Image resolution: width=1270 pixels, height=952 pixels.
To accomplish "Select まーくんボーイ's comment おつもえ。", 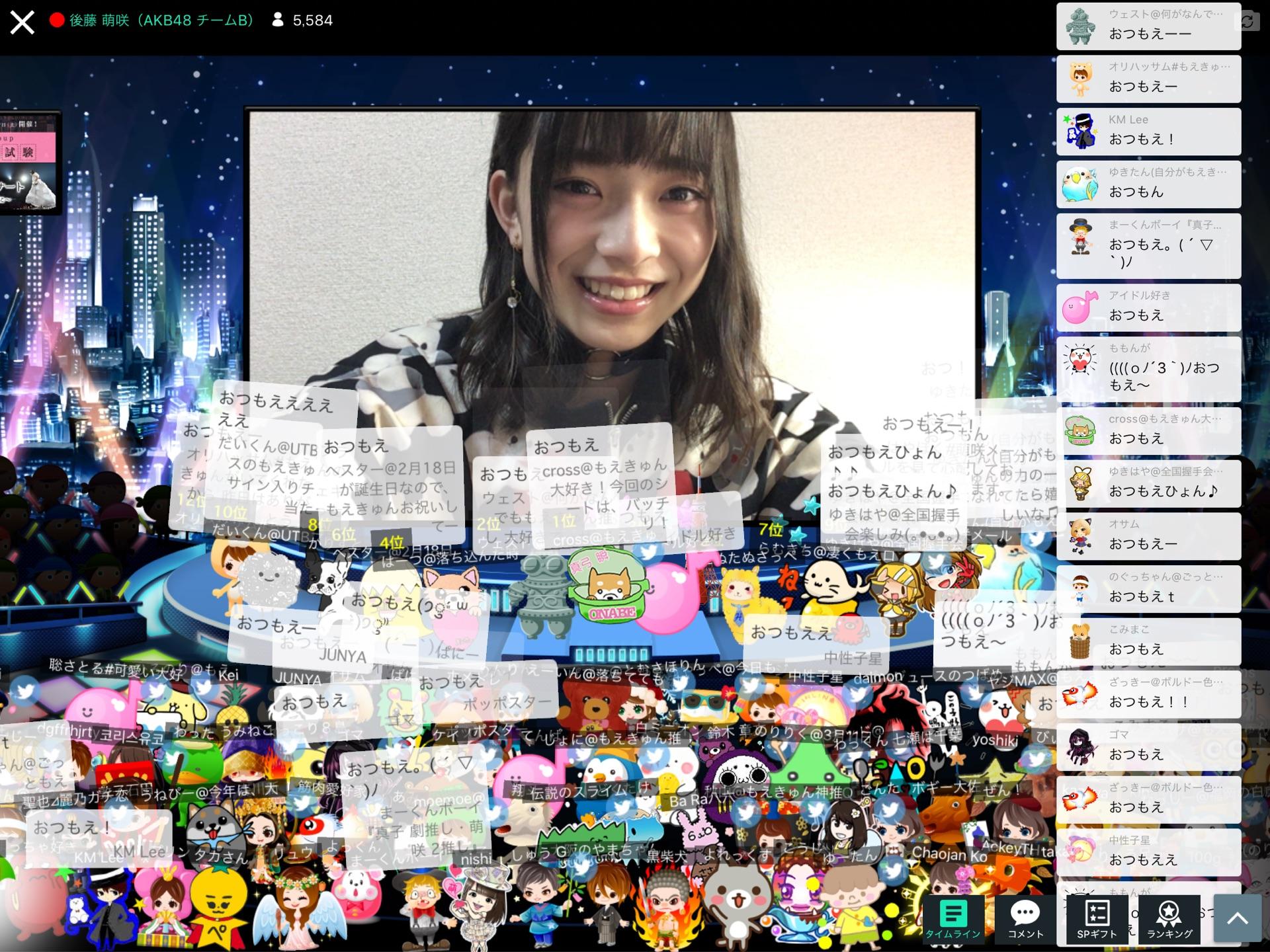I will pos(1148,246).
